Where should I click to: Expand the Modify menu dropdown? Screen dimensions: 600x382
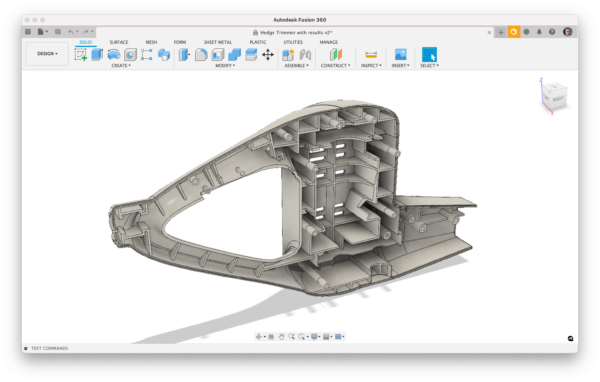coord(225,66)
